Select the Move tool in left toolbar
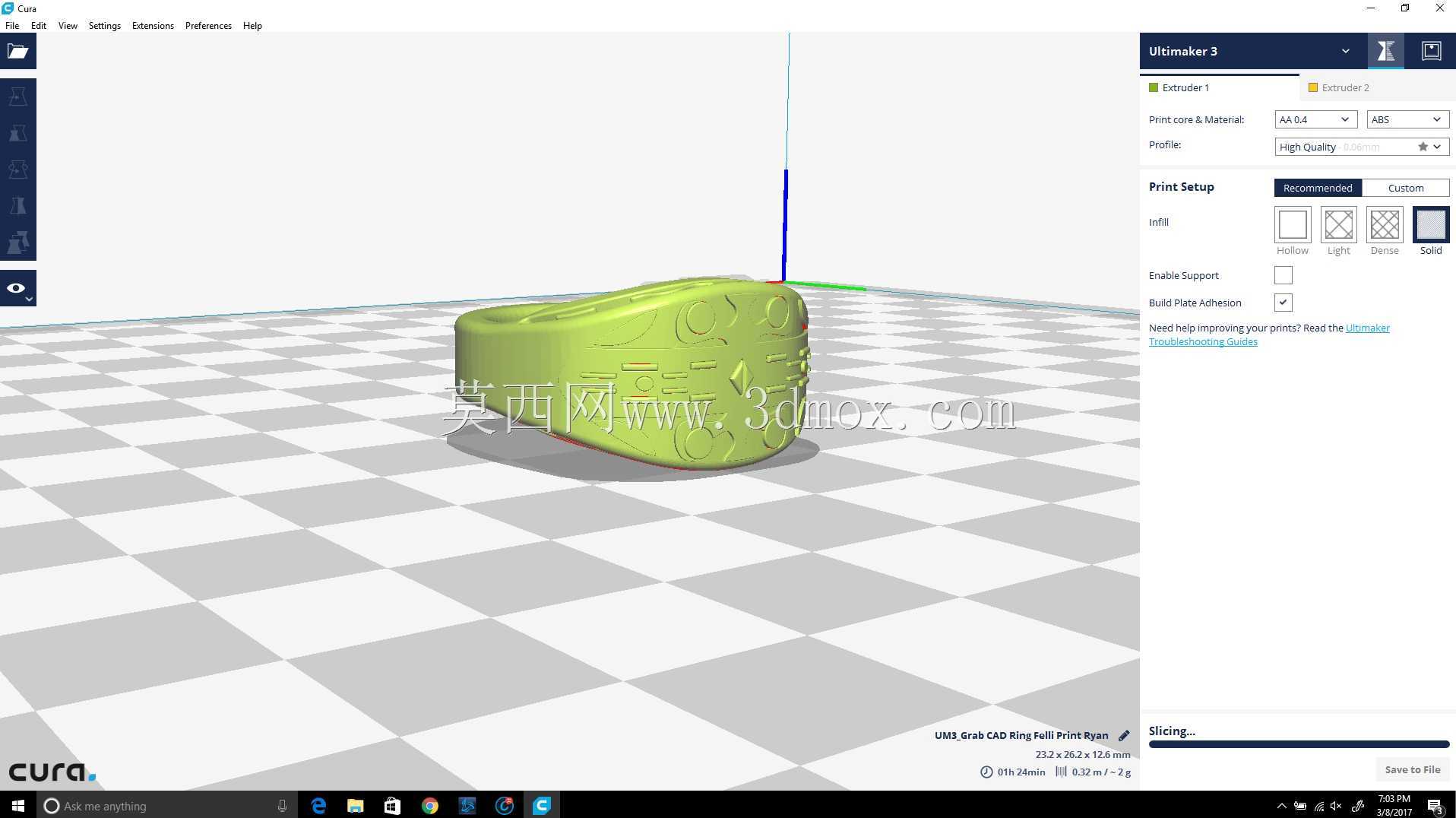The image size is (1456, 818). tap(18, 97)
